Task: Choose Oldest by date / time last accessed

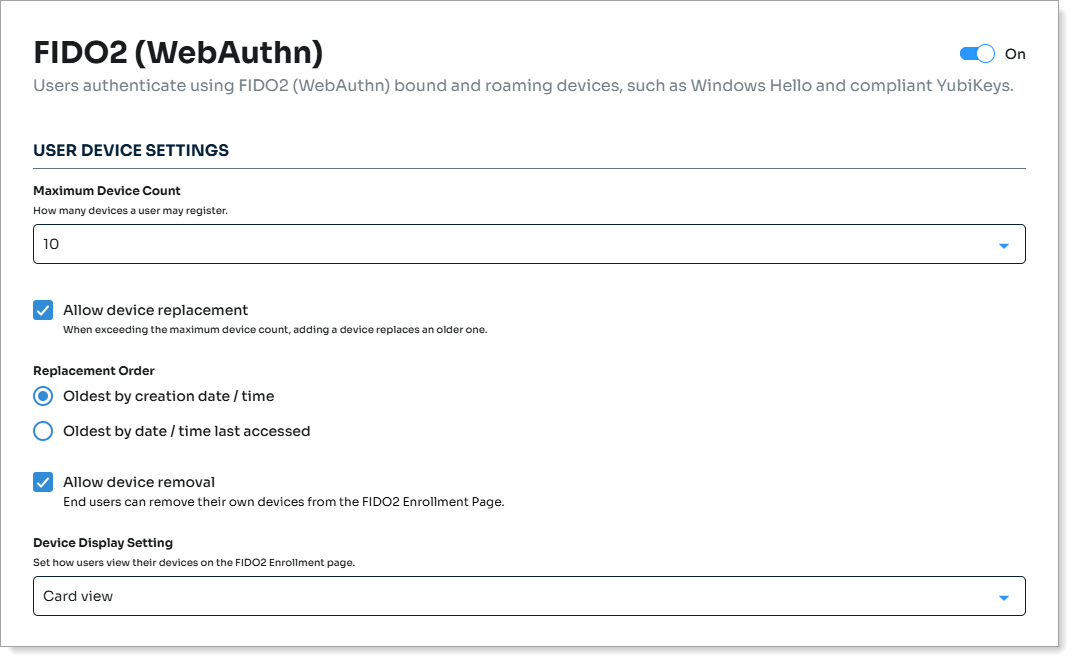Action: click(43, 431)
